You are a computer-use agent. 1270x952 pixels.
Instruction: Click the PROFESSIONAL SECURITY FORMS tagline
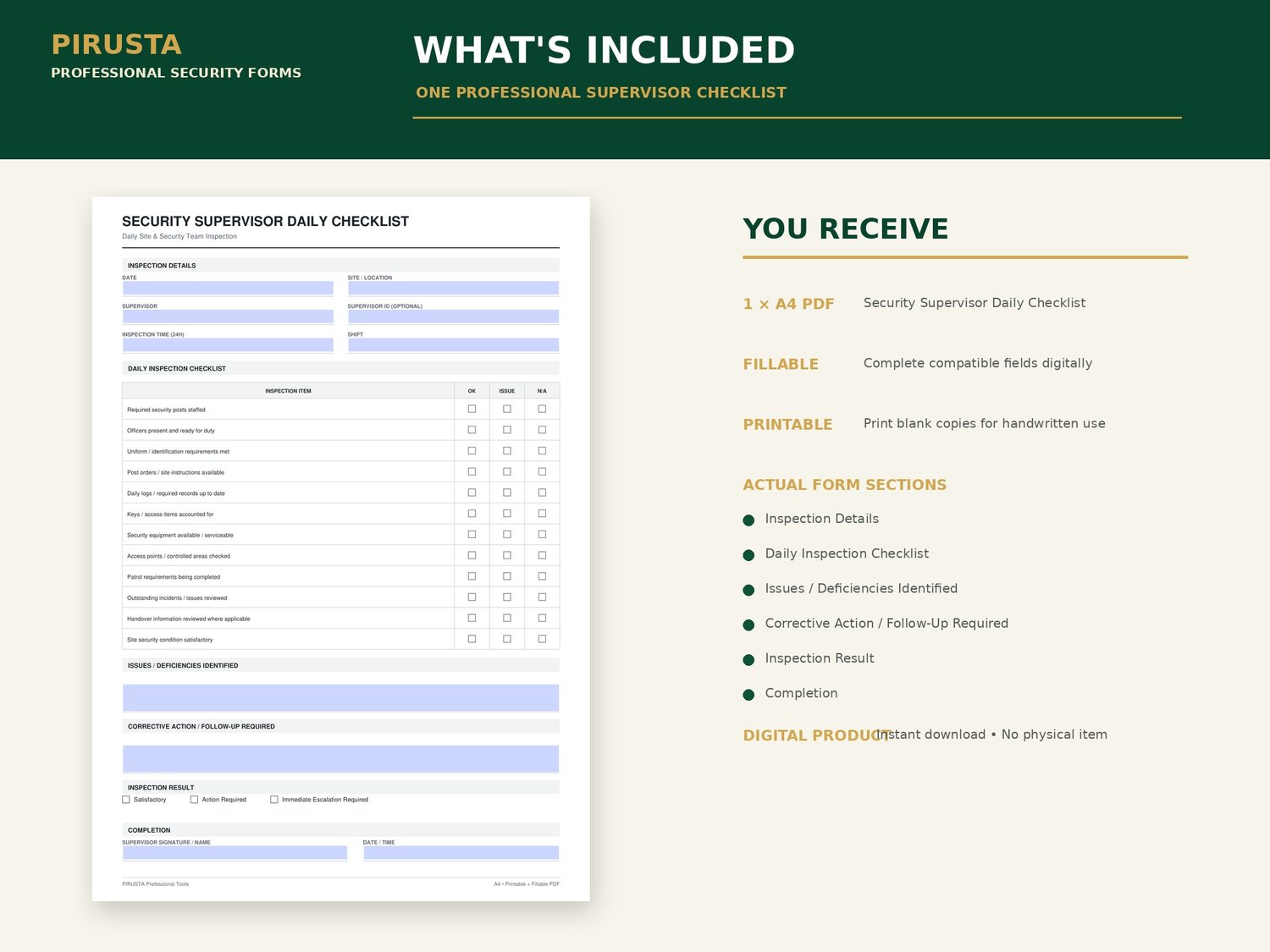pos(176,73)
